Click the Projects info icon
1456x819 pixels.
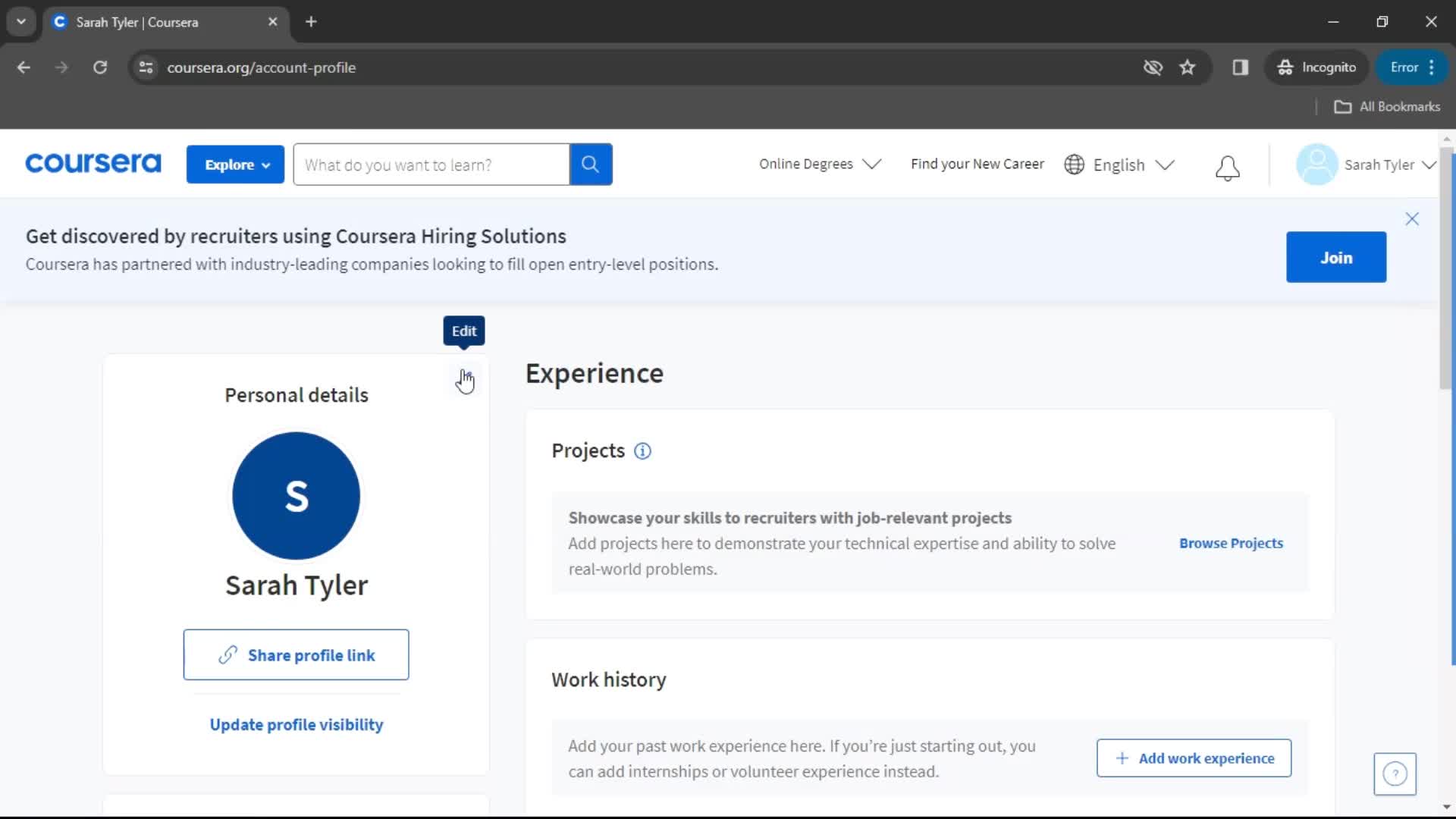pos(642,451)
